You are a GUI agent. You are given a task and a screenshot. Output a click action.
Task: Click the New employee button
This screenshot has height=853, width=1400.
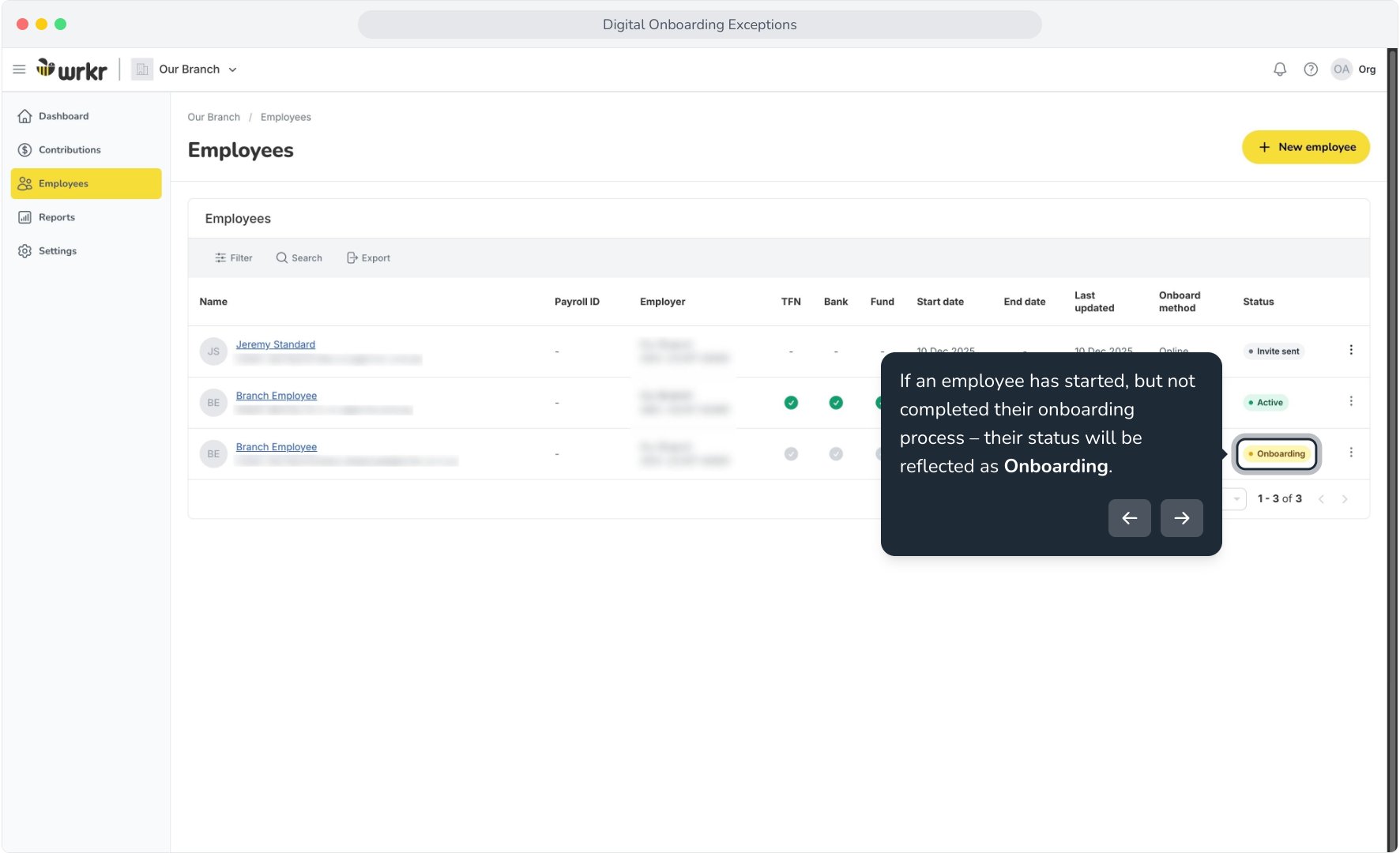tap(1306, 147)
